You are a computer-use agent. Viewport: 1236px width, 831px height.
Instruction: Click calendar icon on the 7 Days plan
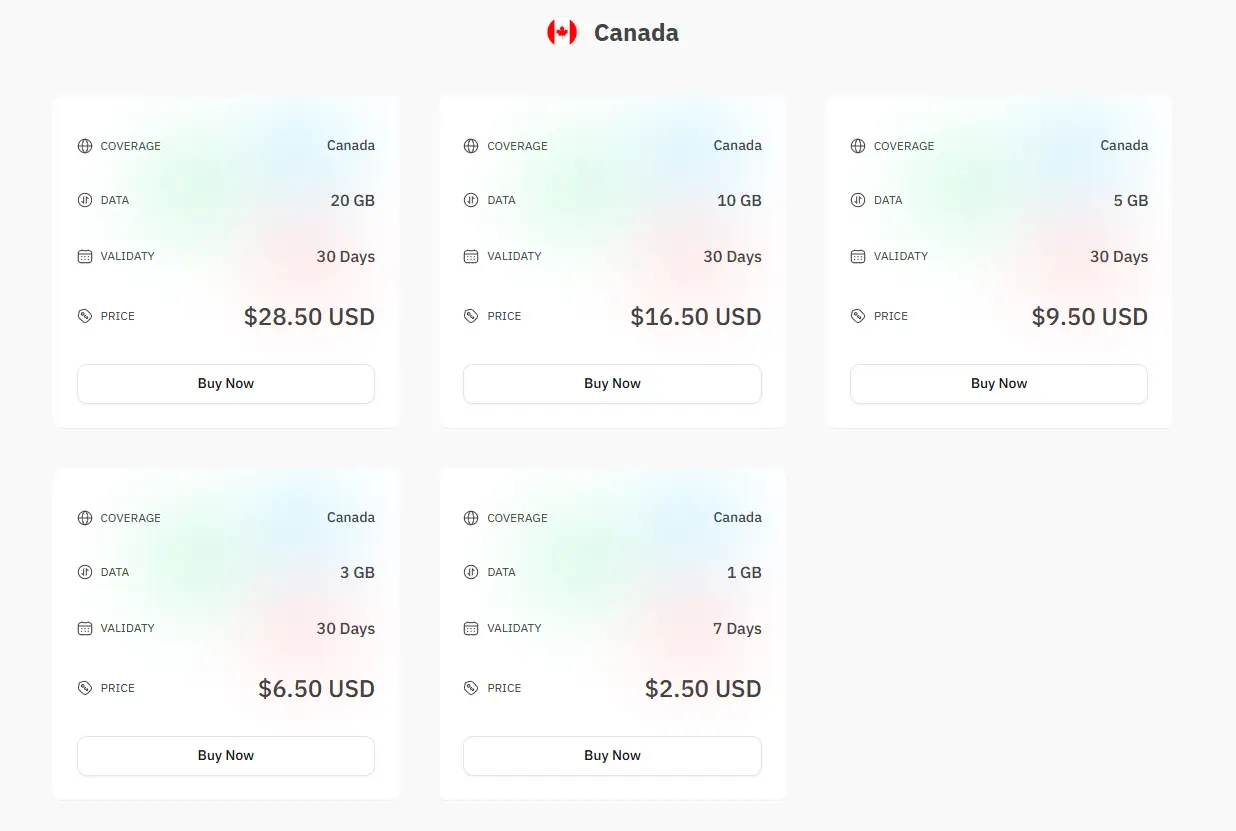[471, 628]
